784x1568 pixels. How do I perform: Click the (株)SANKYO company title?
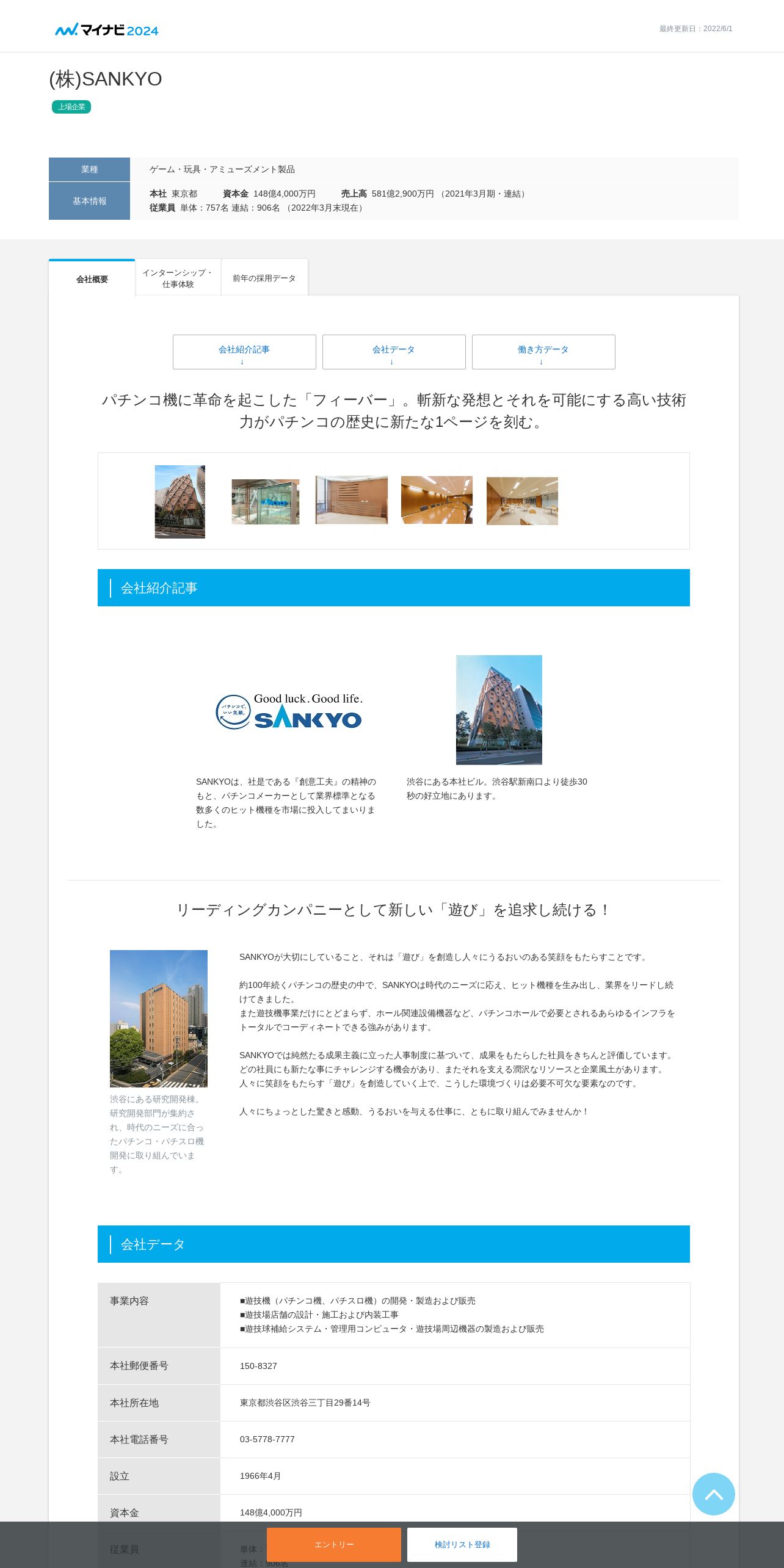click(x=106, y=79)
